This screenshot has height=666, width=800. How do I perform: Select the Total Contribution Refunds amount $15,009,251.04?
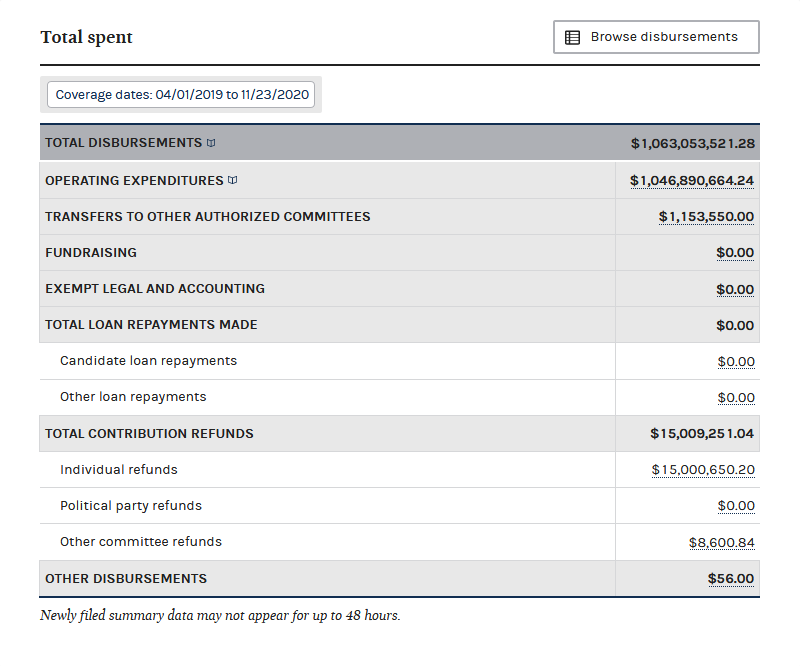tap(702, 433)
